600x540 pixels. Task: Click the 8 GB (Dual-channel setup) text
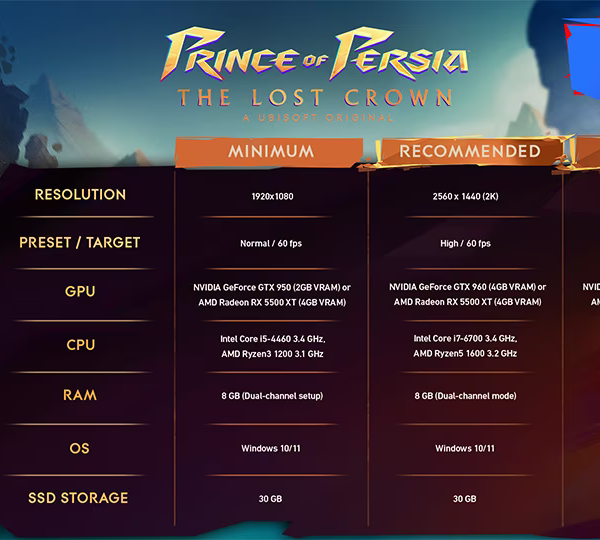272,396
